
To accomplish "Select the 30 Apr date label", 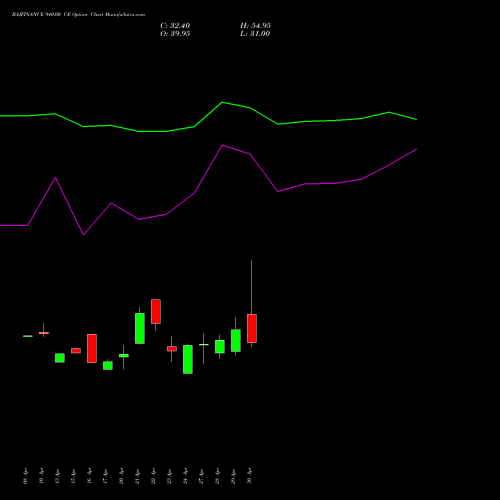I will coord(250,476).
